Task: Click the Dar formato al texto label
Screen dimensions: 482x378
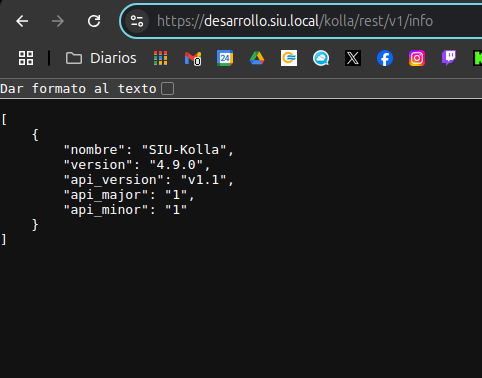Action: click(x=78, y=89)
